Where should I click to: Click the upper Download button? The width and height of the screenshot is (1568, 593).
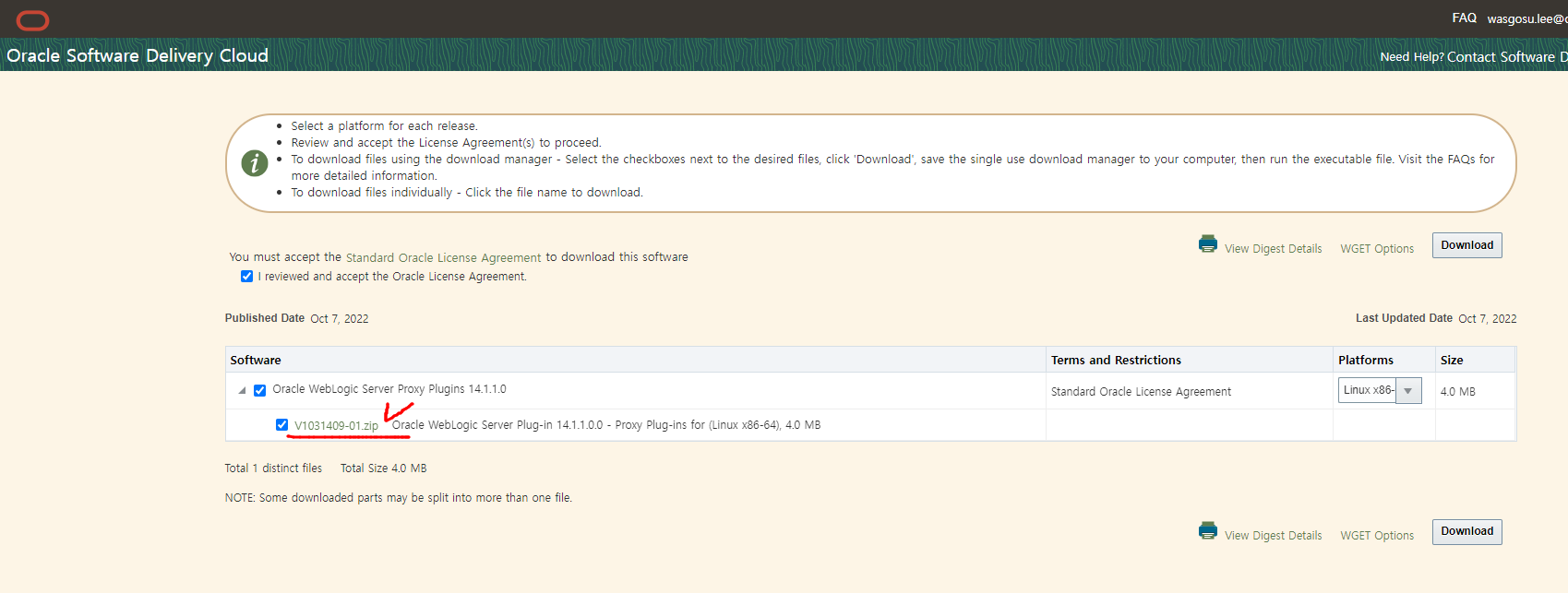1466,245
